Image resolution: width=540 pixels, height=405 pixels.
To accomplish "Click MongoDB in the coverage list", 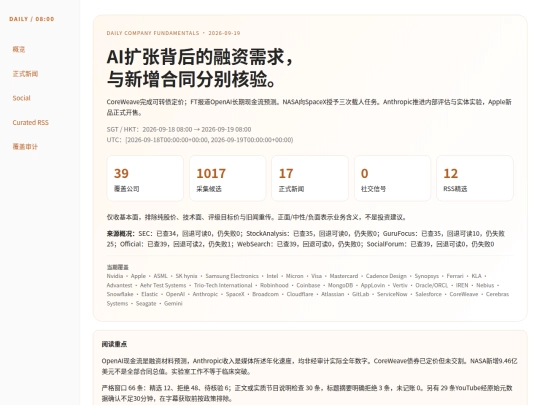I will click(x=340, y=285).
